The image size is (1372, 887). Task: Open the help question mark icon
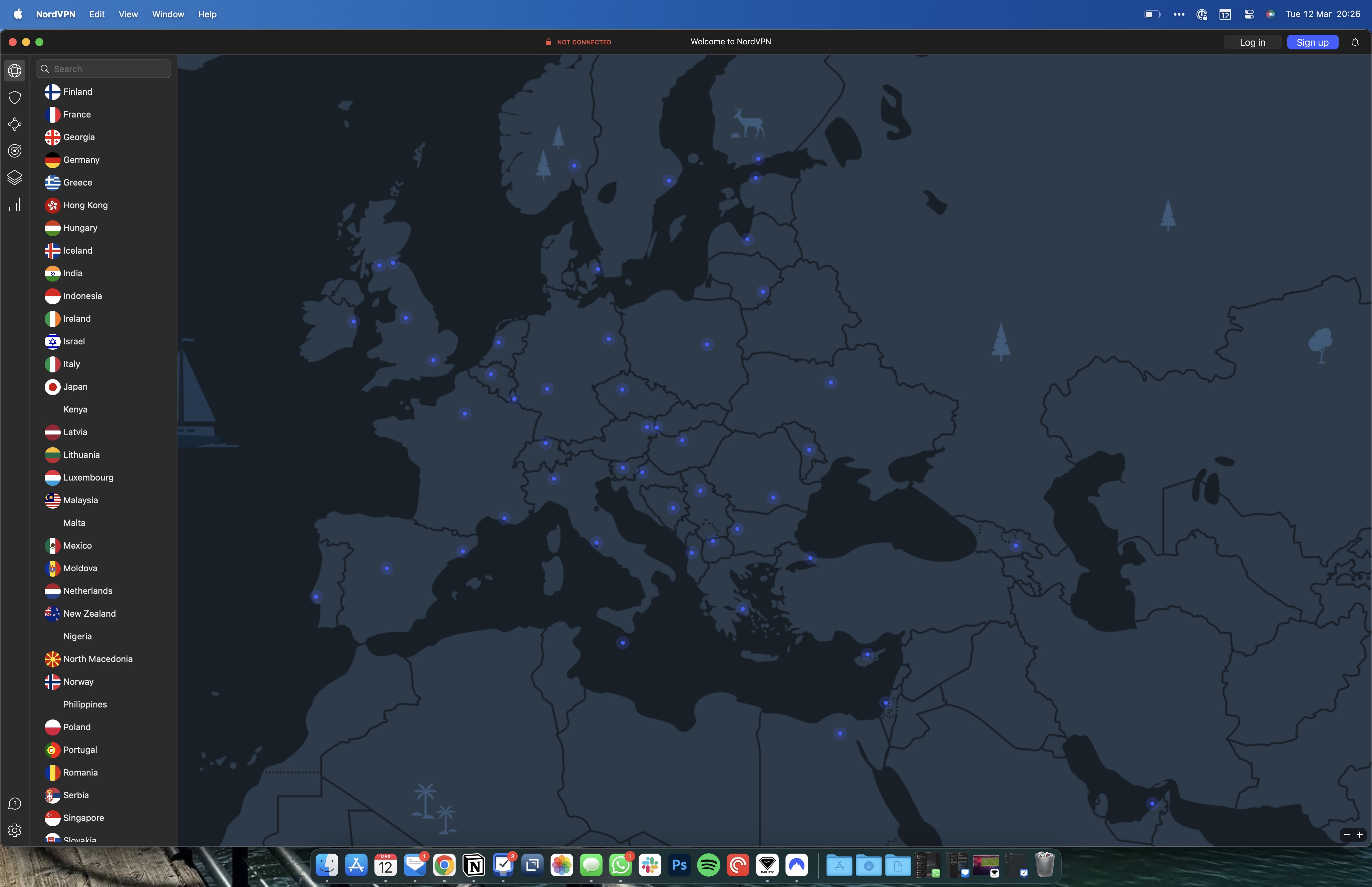click(15, 804)
